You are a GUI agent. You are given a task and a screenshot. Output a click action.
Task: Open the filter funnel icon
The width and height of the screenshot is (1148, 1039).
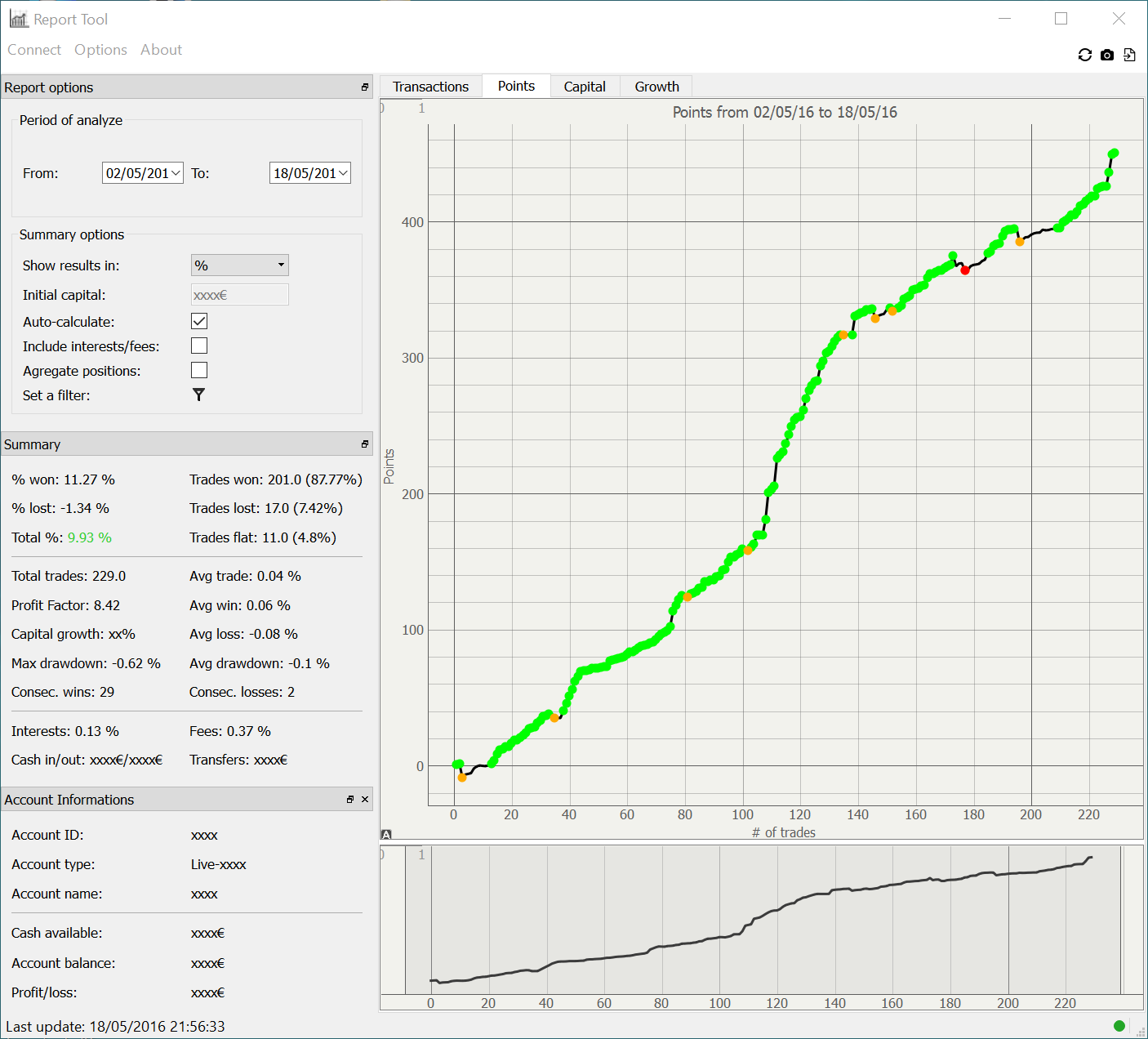click(x=198, y=395)
